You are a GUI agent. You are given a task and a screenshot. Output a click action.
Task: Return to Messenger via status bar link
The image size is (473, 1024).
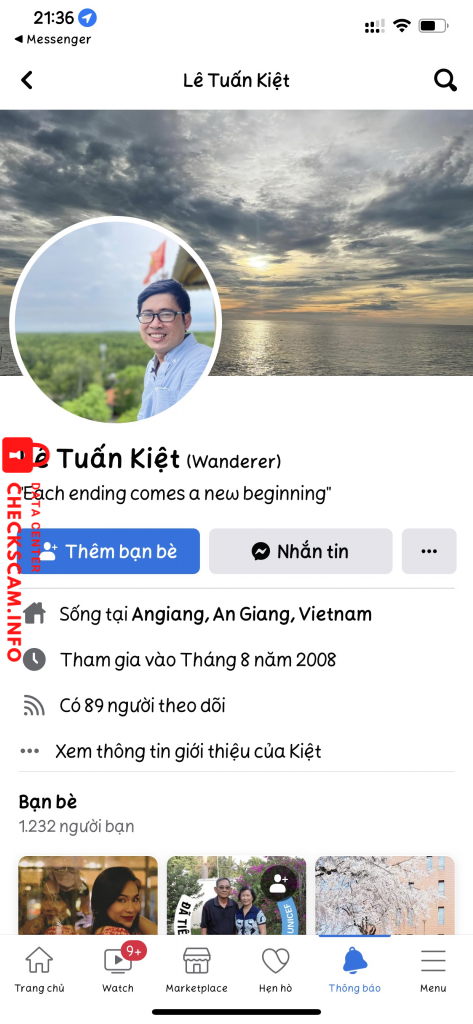pos(52,39)
